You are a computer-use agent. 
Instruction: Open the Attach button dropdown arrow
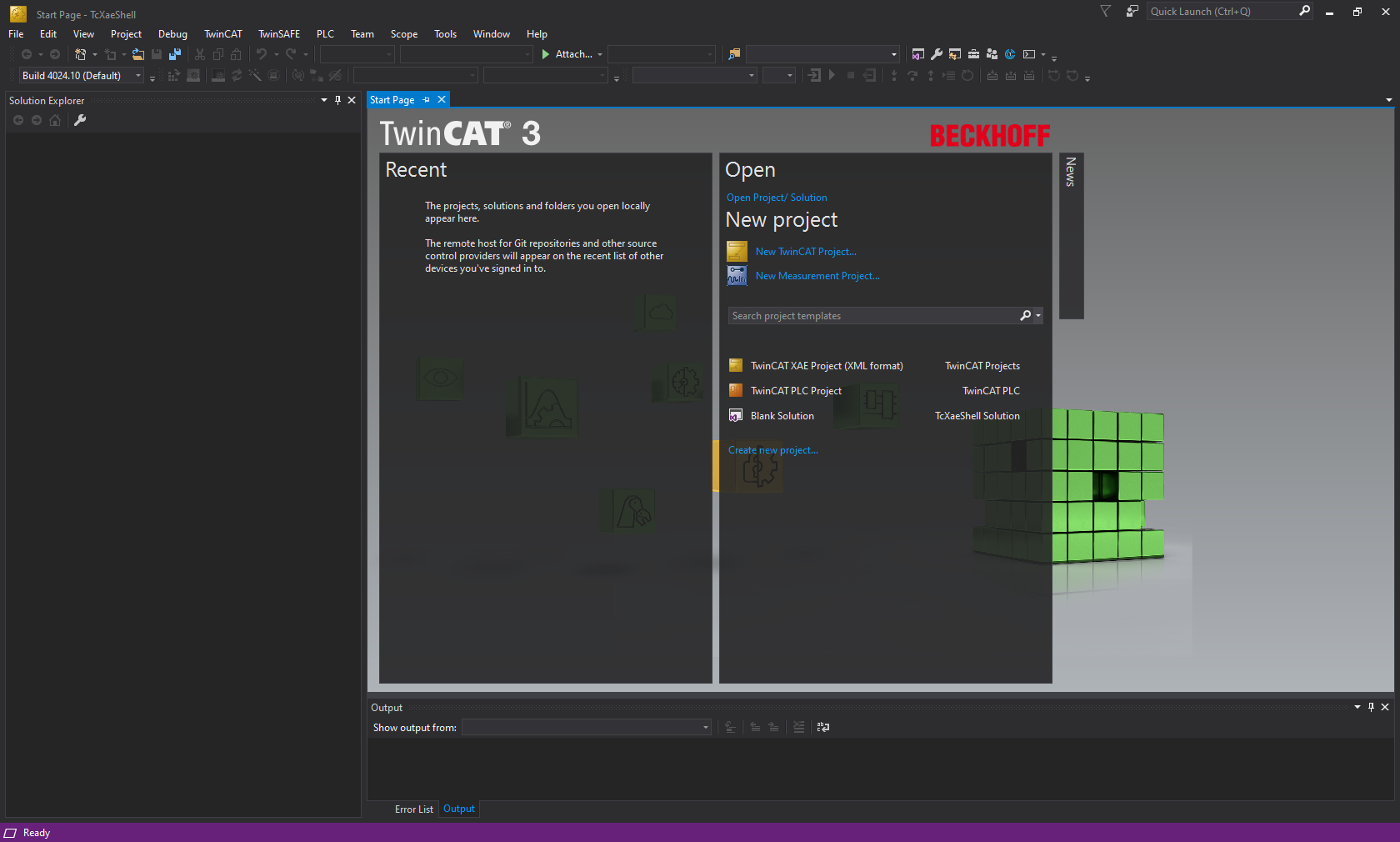pos(600,54)
